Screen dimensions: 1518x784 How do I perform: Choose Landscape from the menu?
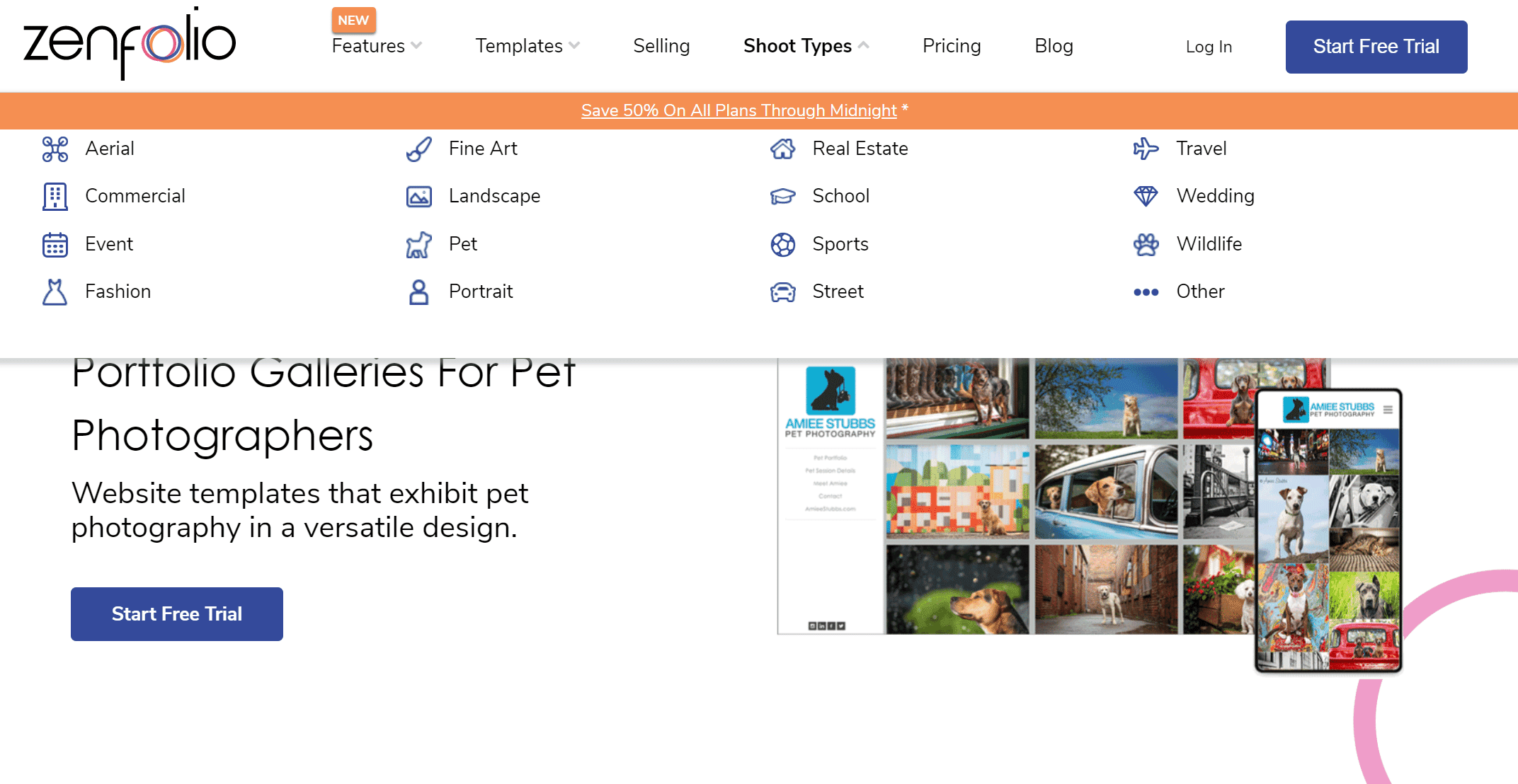tap(495, 196)
